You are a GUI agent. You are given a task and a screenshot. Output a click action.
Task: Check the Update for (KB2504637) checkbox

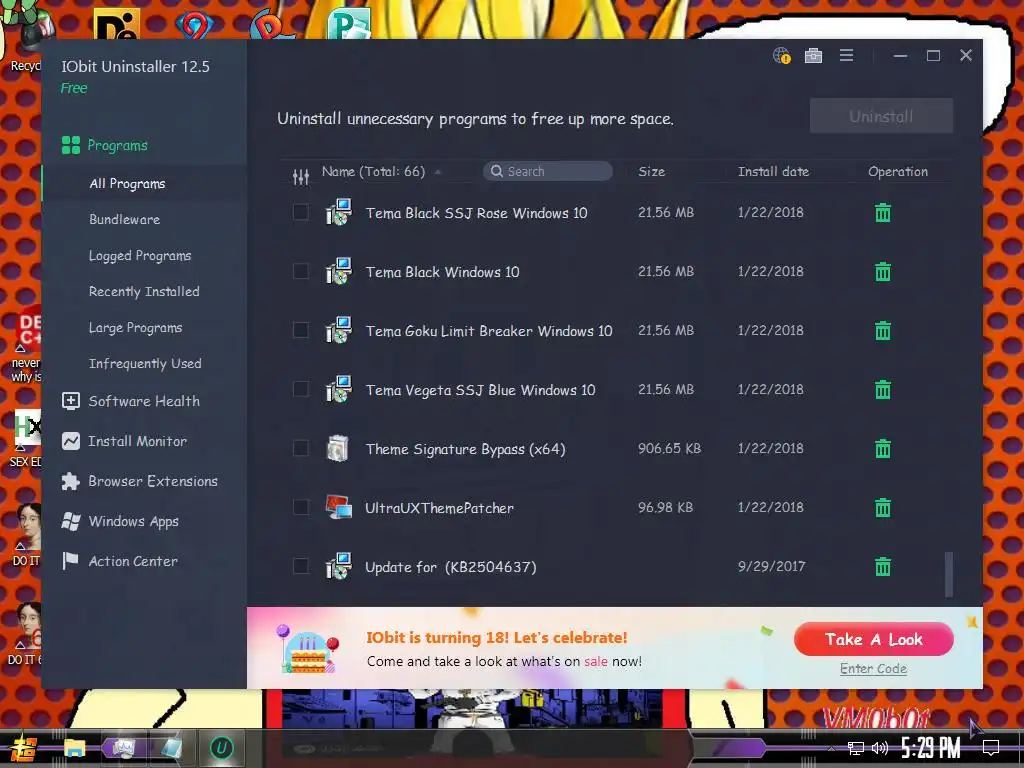point(300,566)
